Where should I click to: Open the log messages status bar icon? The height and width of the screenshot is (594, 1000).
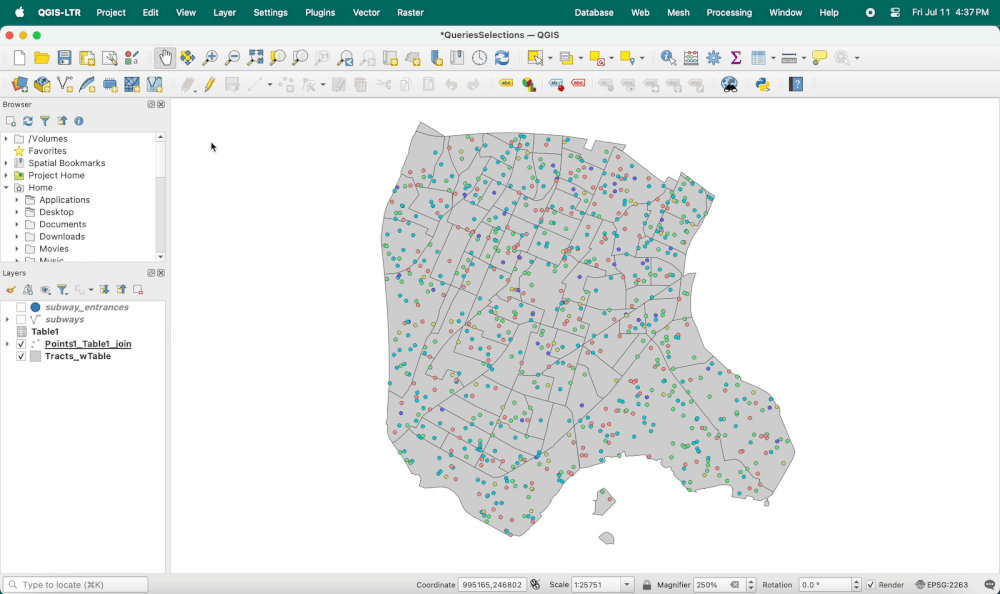(989, 584)
